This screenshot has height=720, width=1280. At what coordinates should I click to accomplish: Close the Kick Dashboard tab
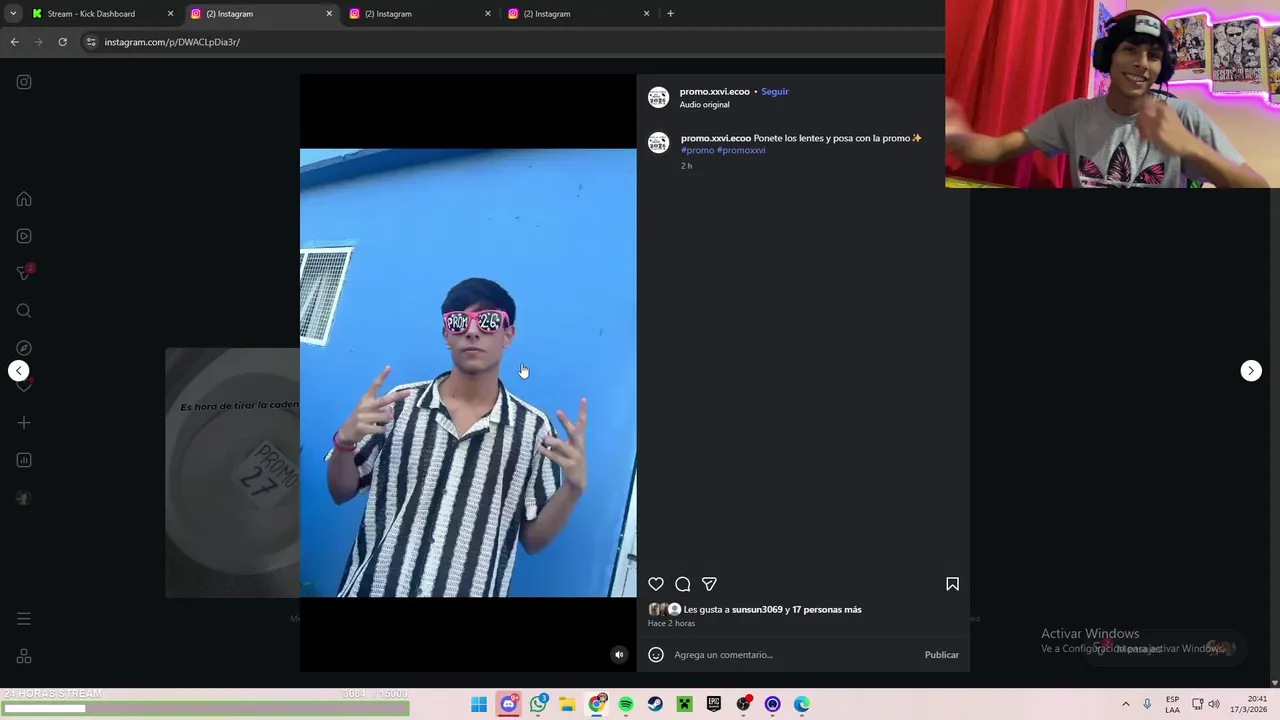click(x=170, y=14)
